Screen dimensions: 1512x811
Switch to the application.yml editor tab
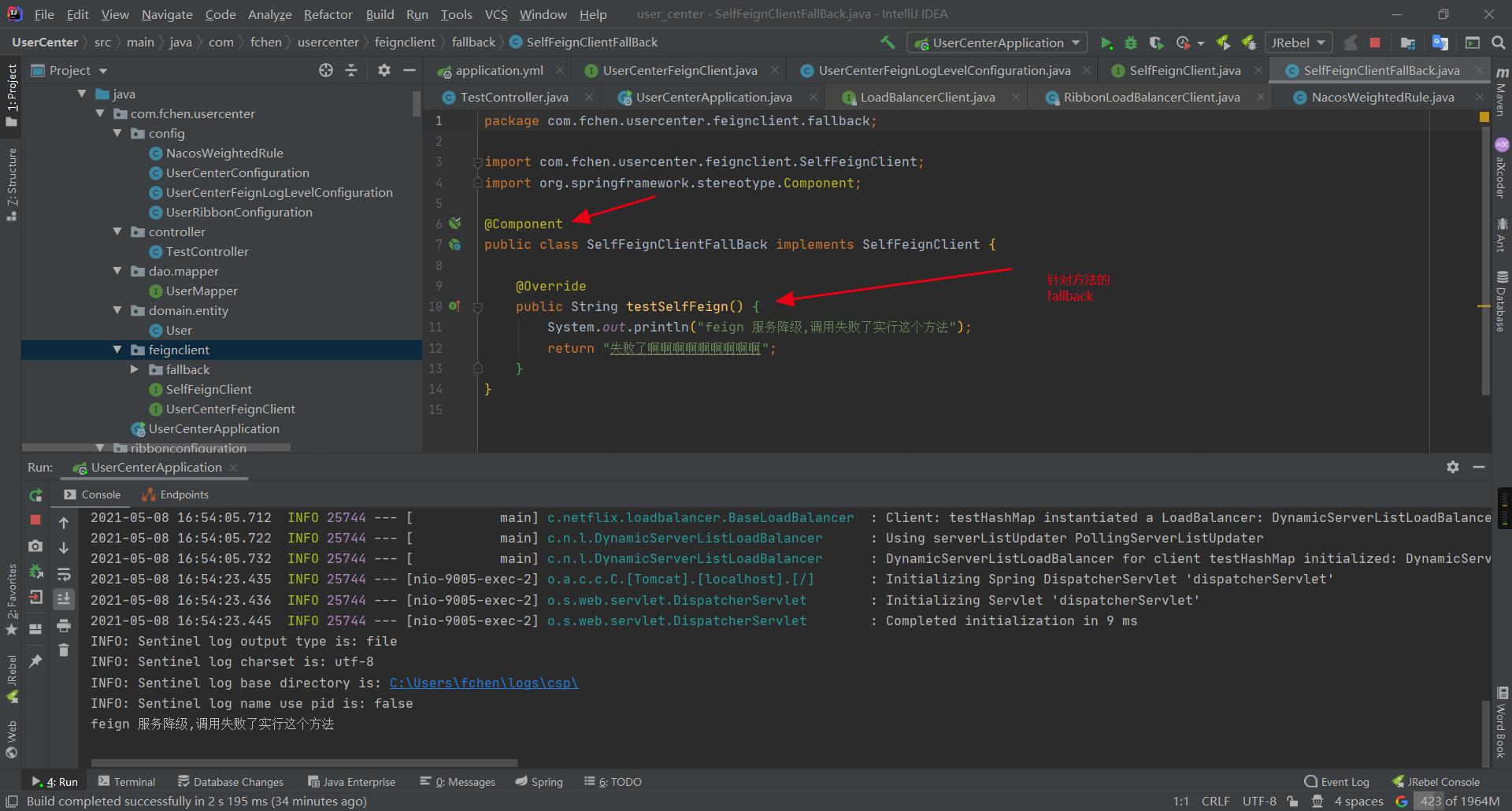coord(498,70)
